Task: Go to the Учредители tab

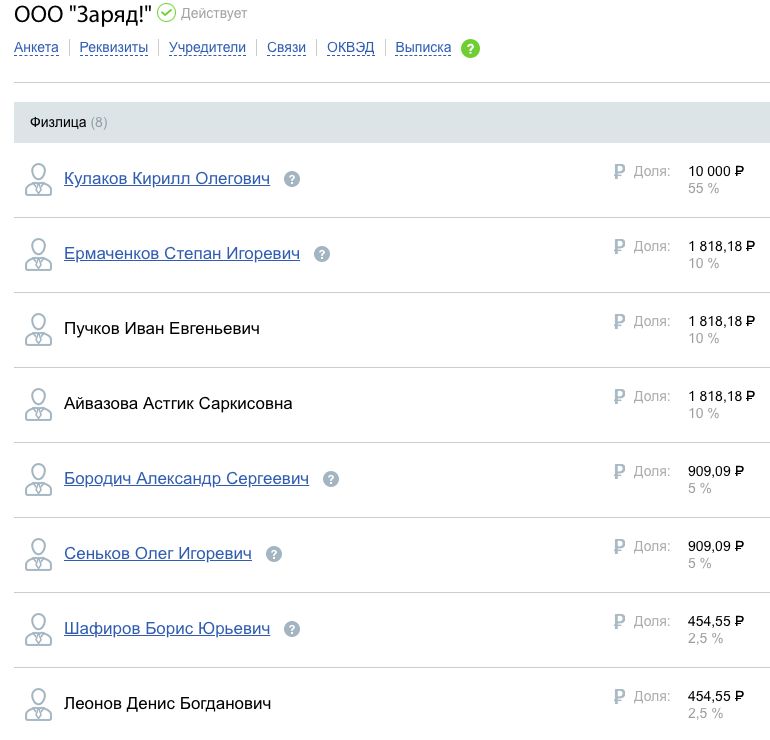Action: pos(207,47)
